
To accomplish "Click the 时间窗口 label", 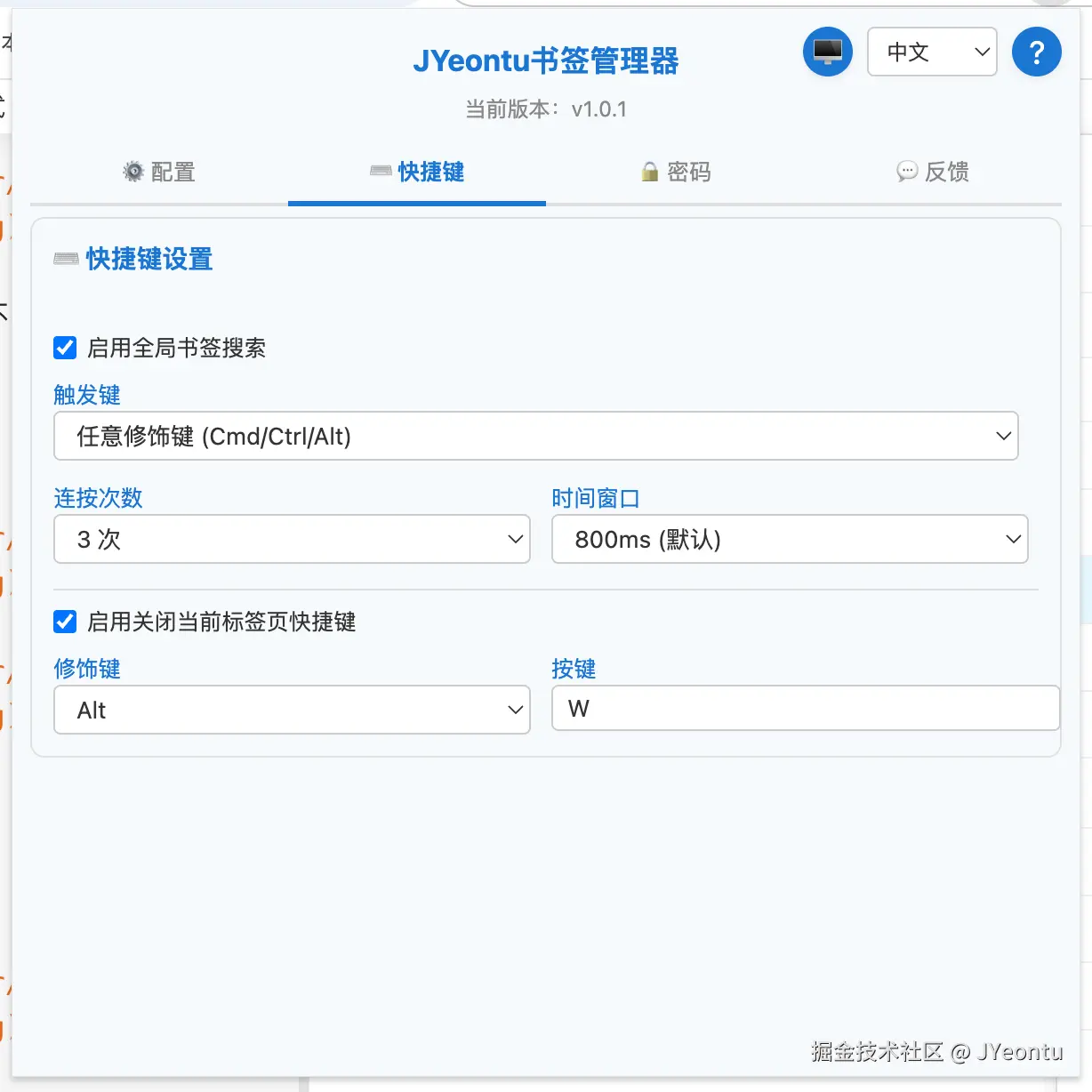I will coord(596,498).
